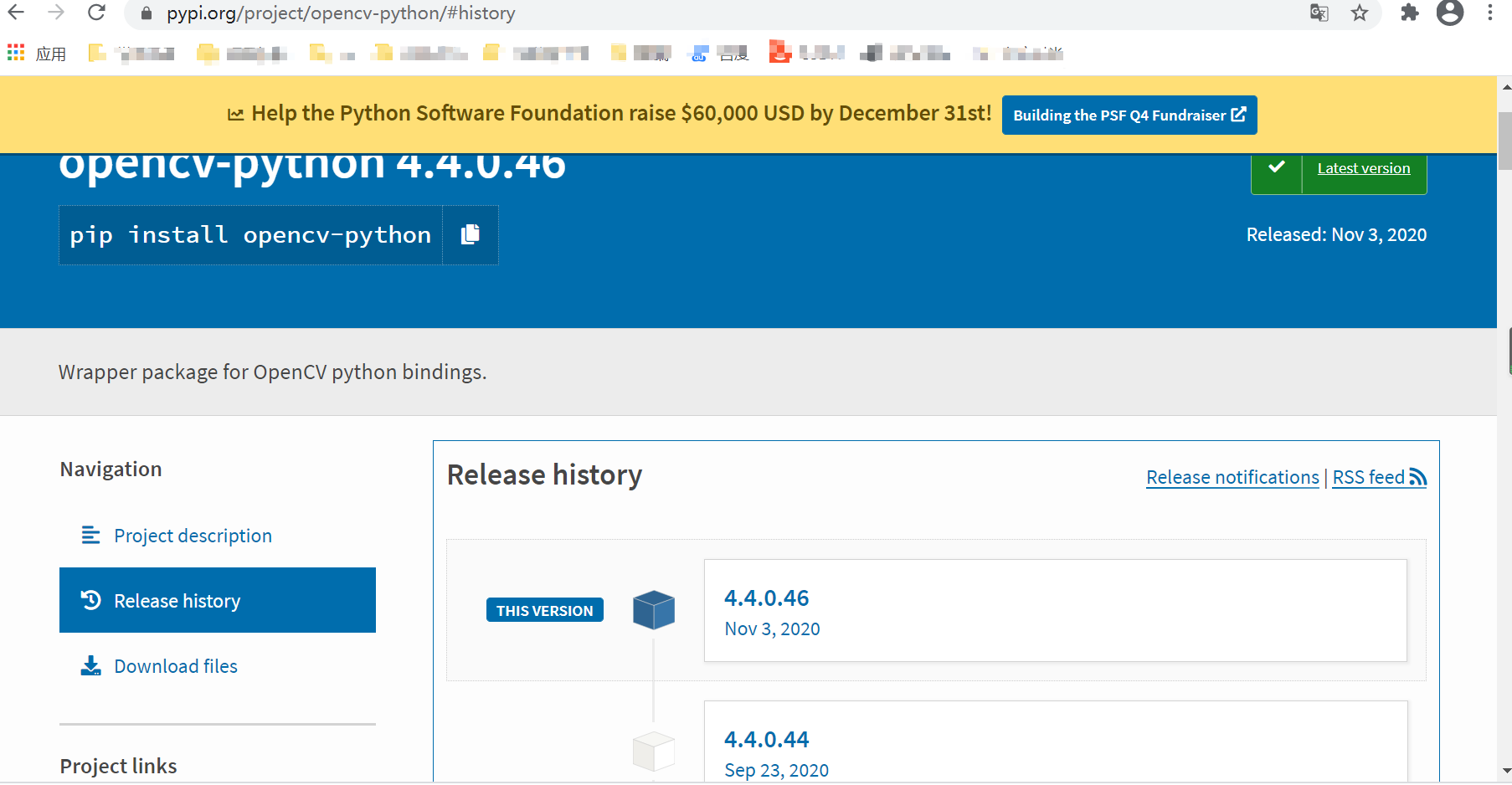Copy the pip install command
Screen dimensions: 1512x785
point(470,234)
